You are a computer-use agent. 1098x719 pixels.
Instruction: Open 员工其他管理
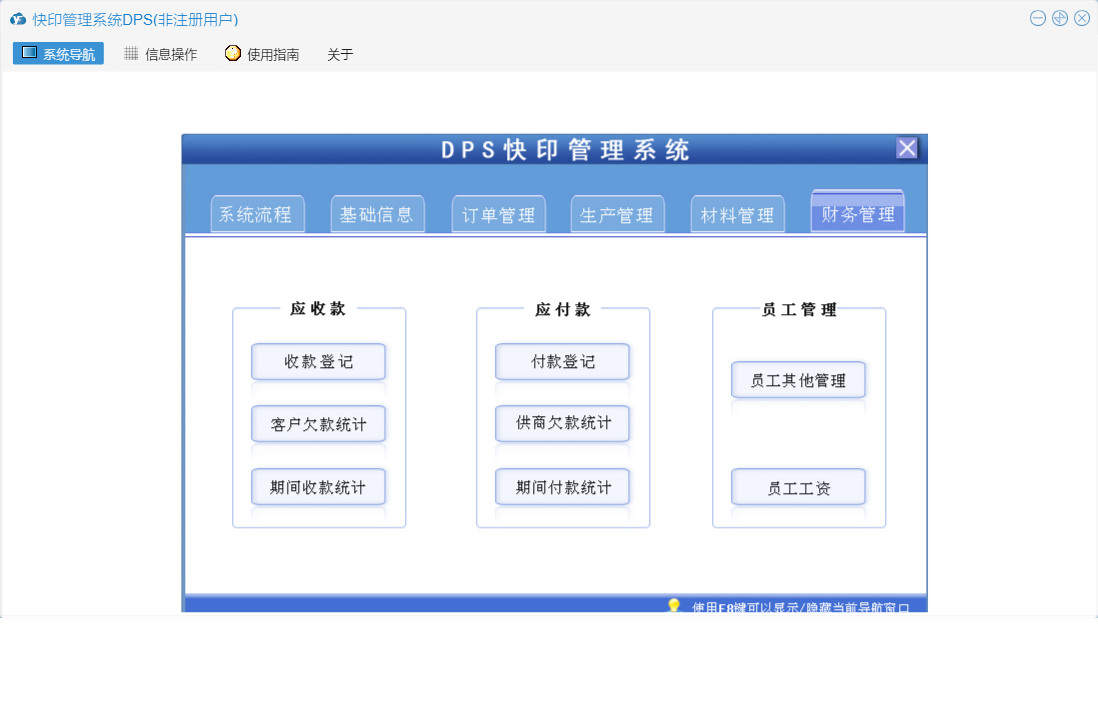click(x=798, y=379)
